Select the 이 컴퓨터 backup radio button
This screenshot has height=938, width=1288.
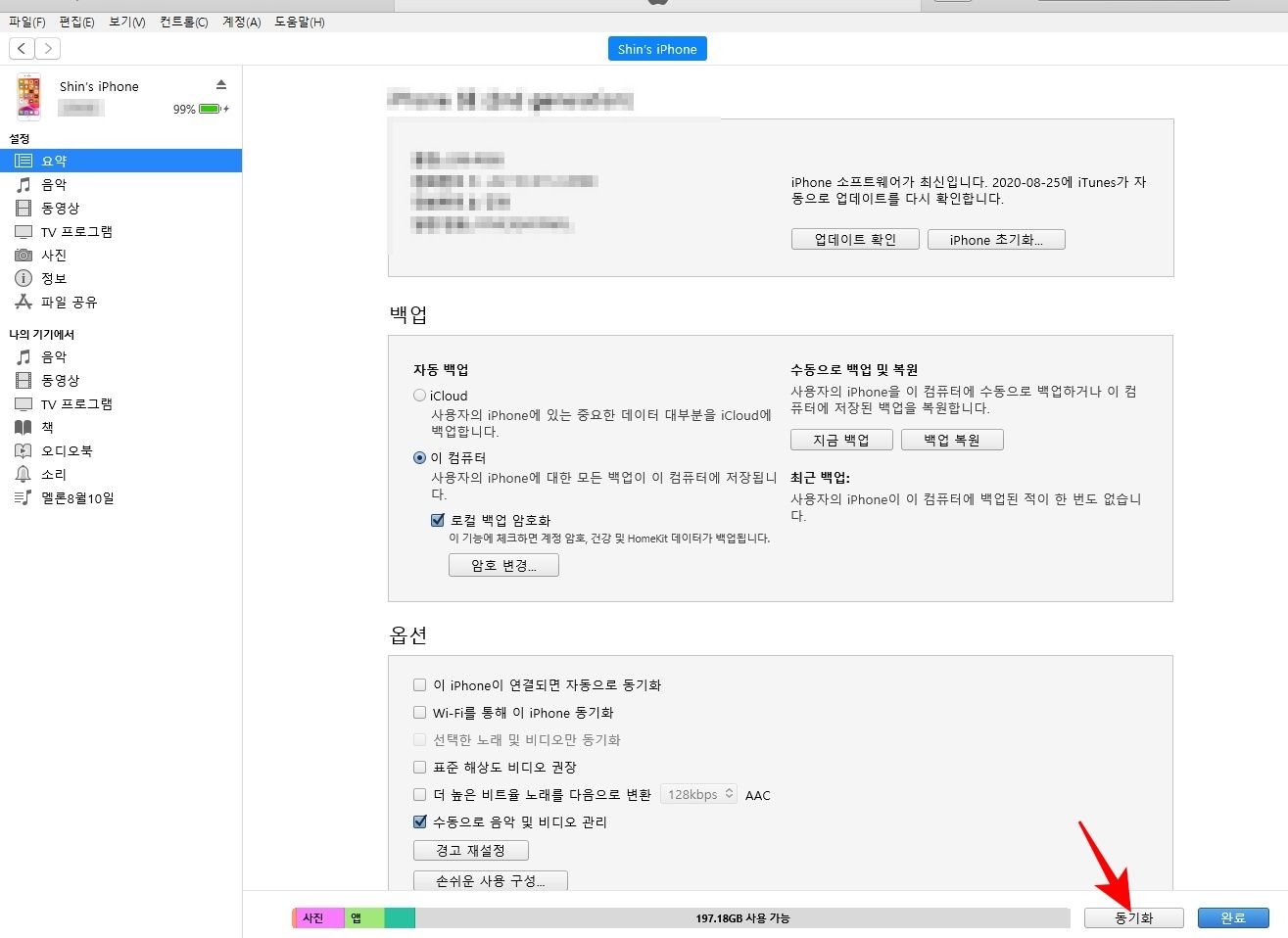[x=419, y=457]
